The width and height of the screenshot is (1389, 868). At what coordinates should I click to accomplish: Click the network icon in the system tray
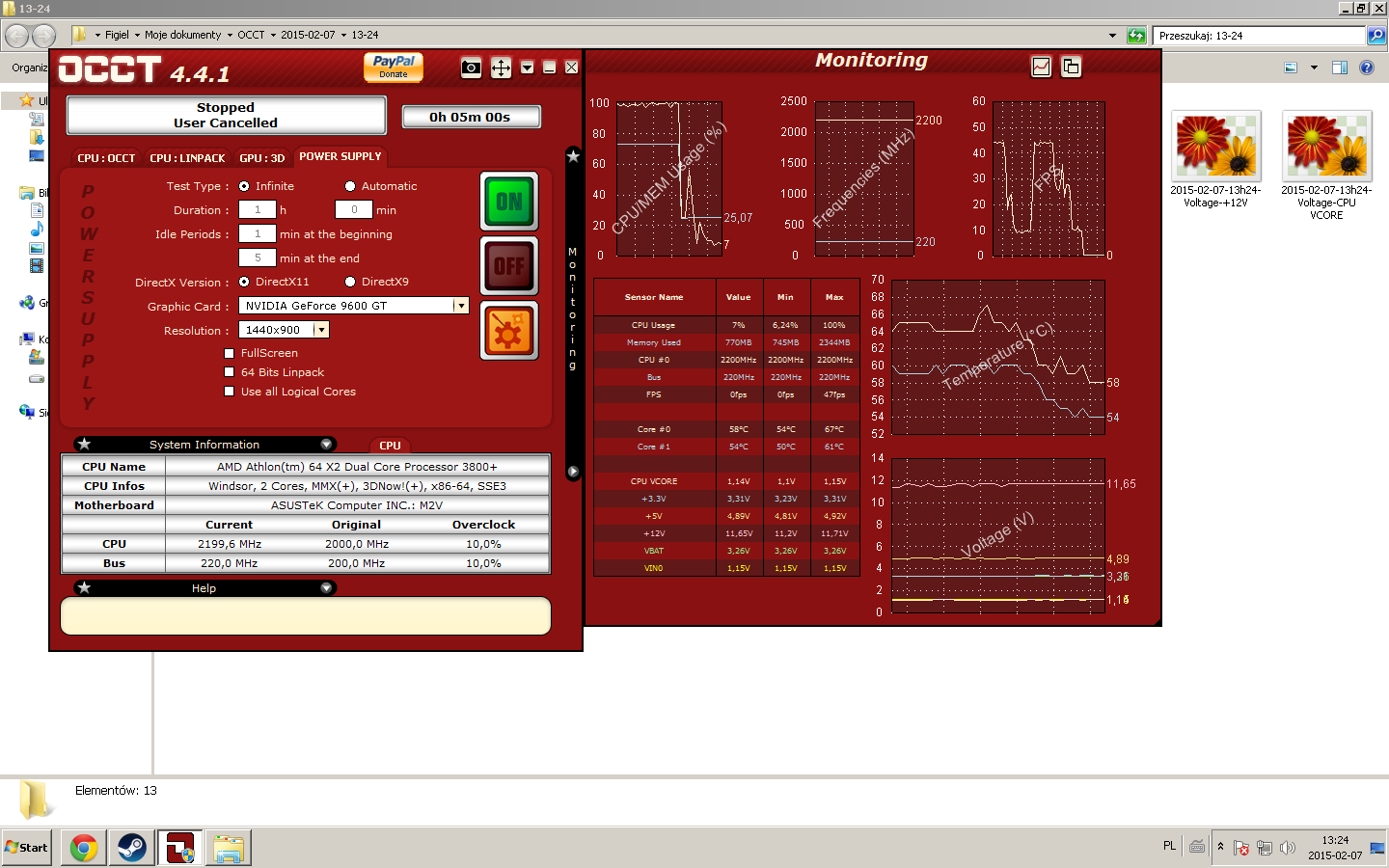point(1265,848)
